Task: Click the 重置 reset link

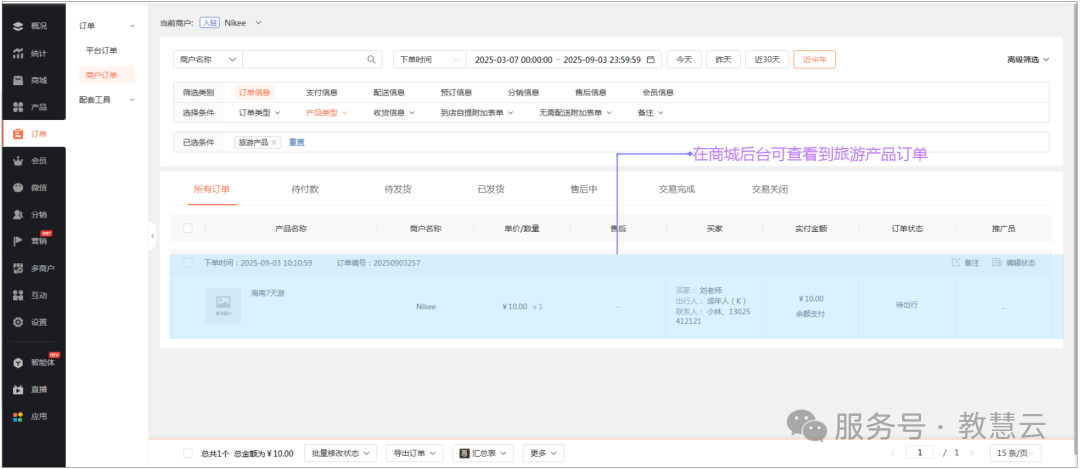Action: (x=297, y=143)
